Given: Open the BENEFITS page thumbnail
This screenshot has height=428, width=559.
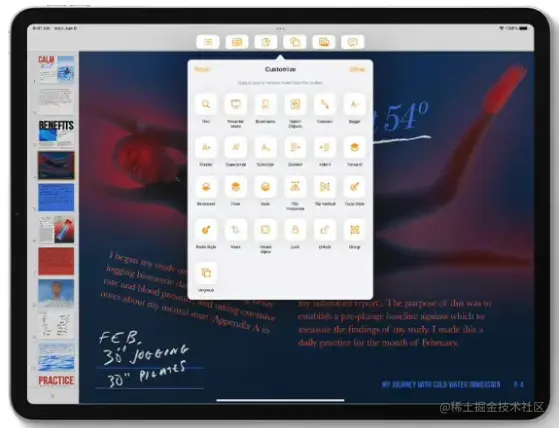Looking at the screenshot, I should click(x=56, y=133).
